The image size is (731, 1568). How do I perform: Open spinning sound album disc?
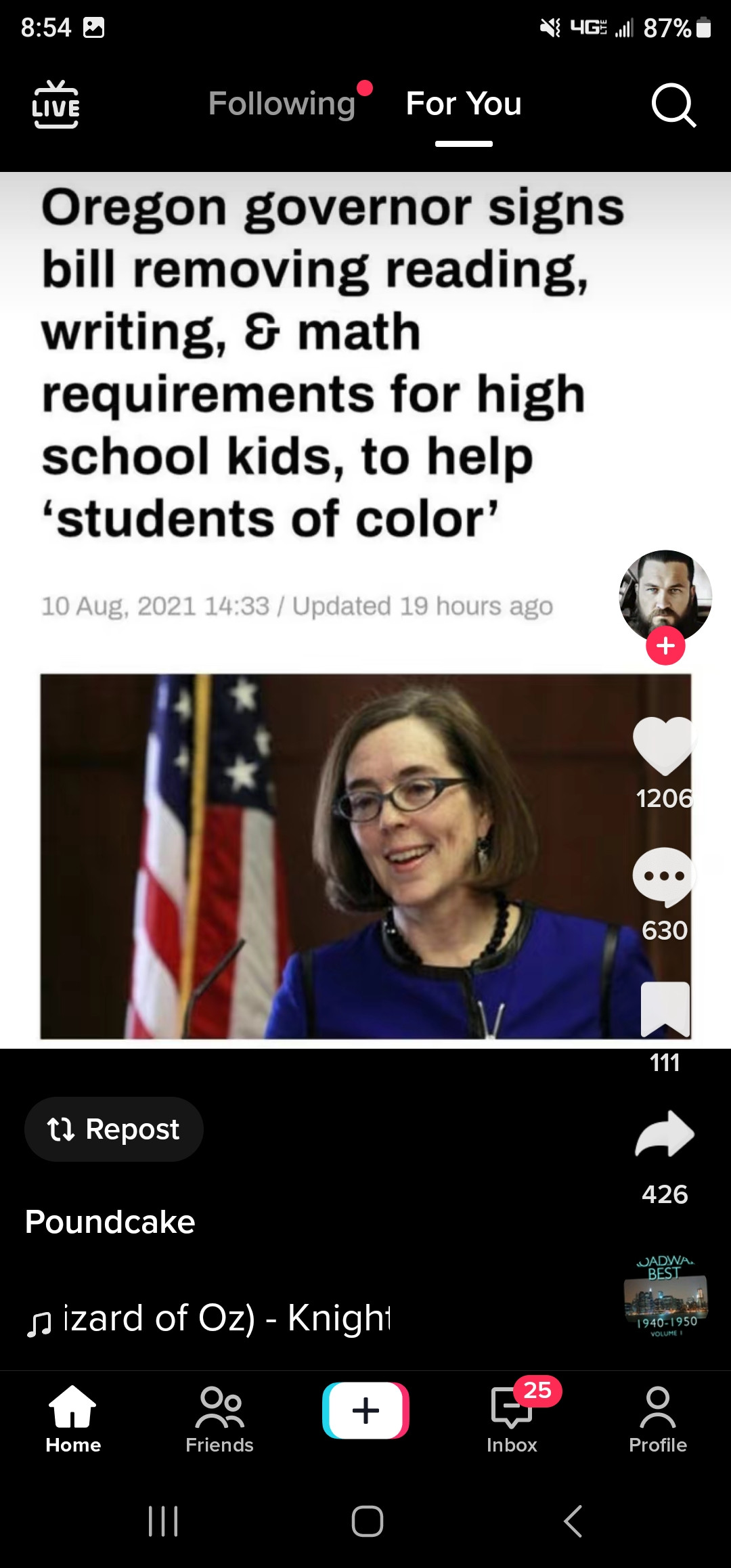pyautogui.click(x=665, y=1298)
